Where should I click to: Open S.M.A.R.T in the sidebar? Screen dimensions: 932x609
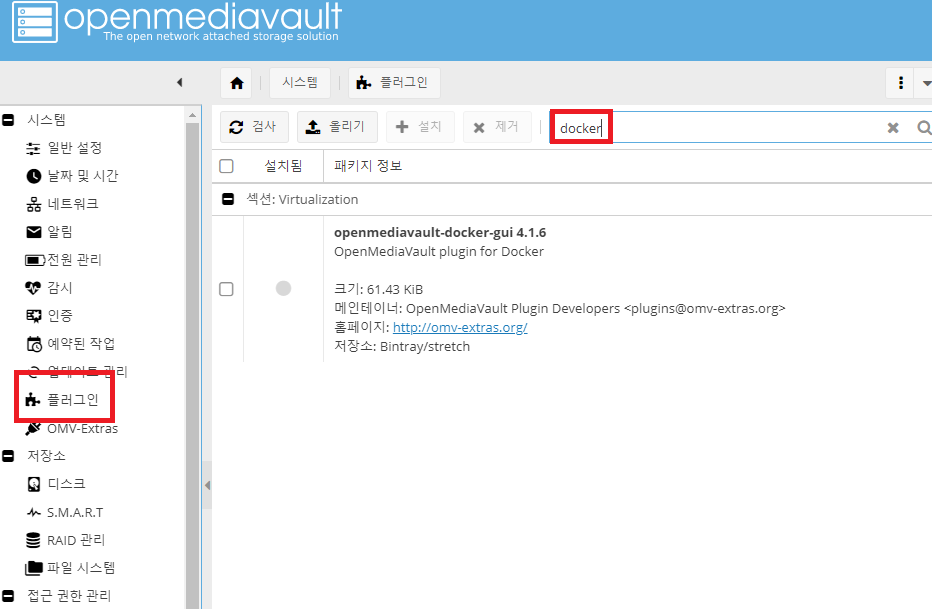[75, 512]
